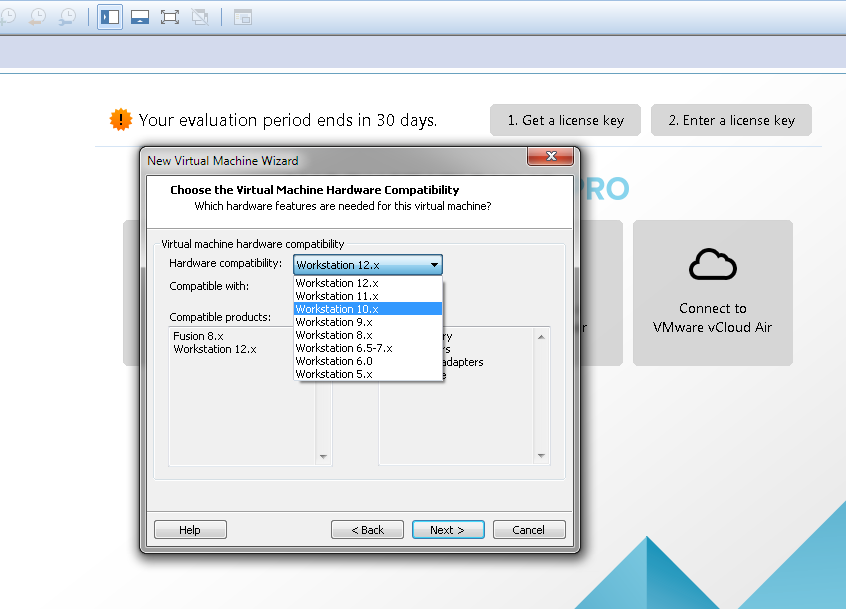846x609 pixels.
Task: Click up arrow of limitations list scrollbar
Action: pyautogui.click(x=541, y=337)
